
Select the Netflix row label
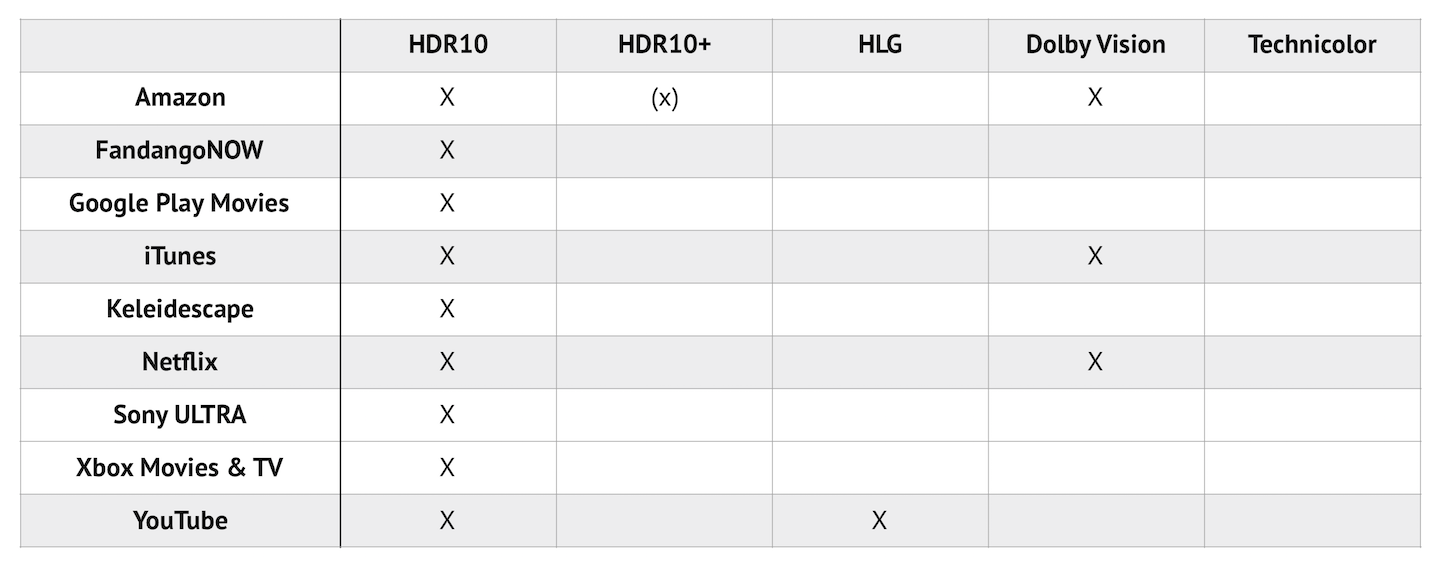pyautogui.click(x=180, y=362)
